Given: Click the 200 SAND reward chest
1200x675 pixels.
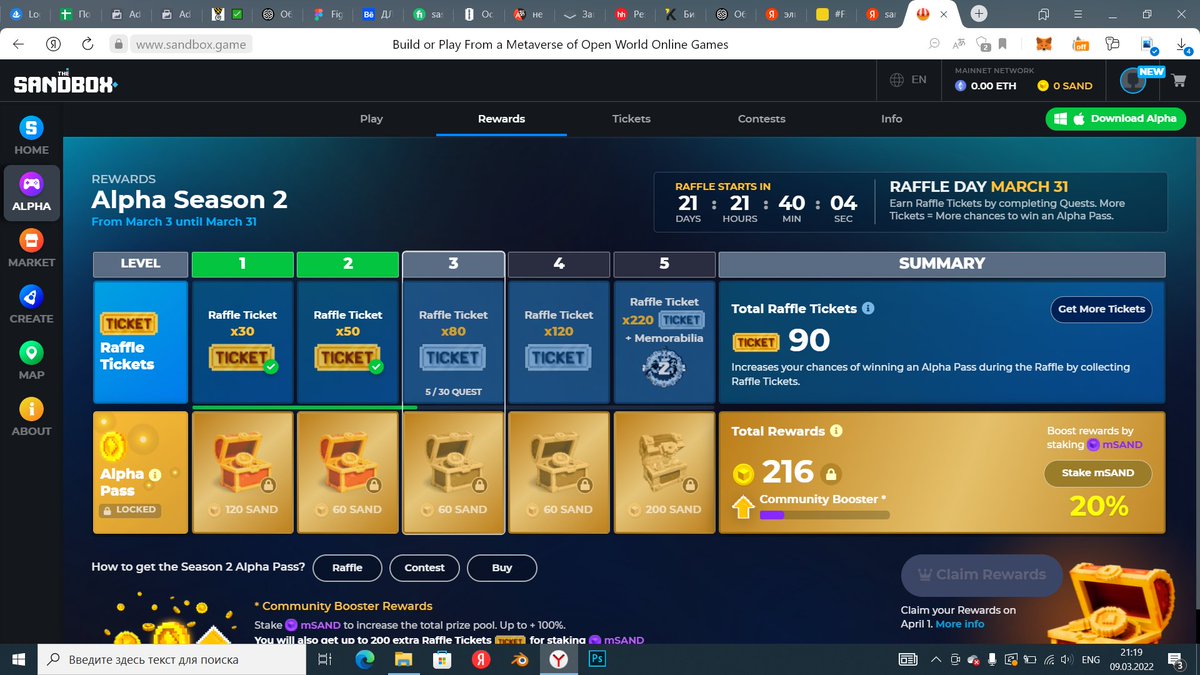Looking at the screenshot, I should tap(664, 472).
